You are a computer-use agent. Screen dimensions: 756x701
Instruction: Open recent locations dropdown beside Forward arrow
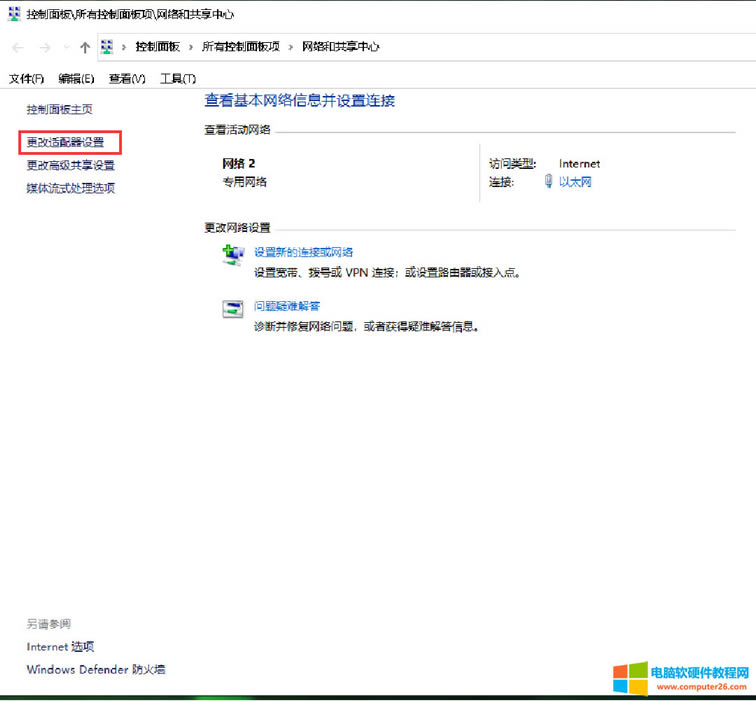(66, 48)
